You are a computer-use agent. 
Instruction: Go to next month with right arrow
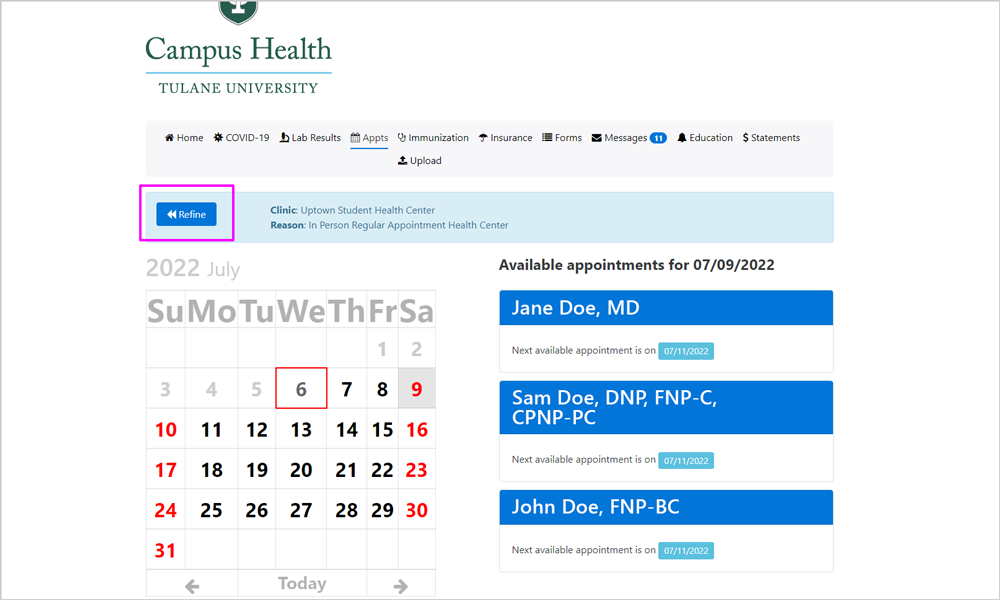pos(401,586)
